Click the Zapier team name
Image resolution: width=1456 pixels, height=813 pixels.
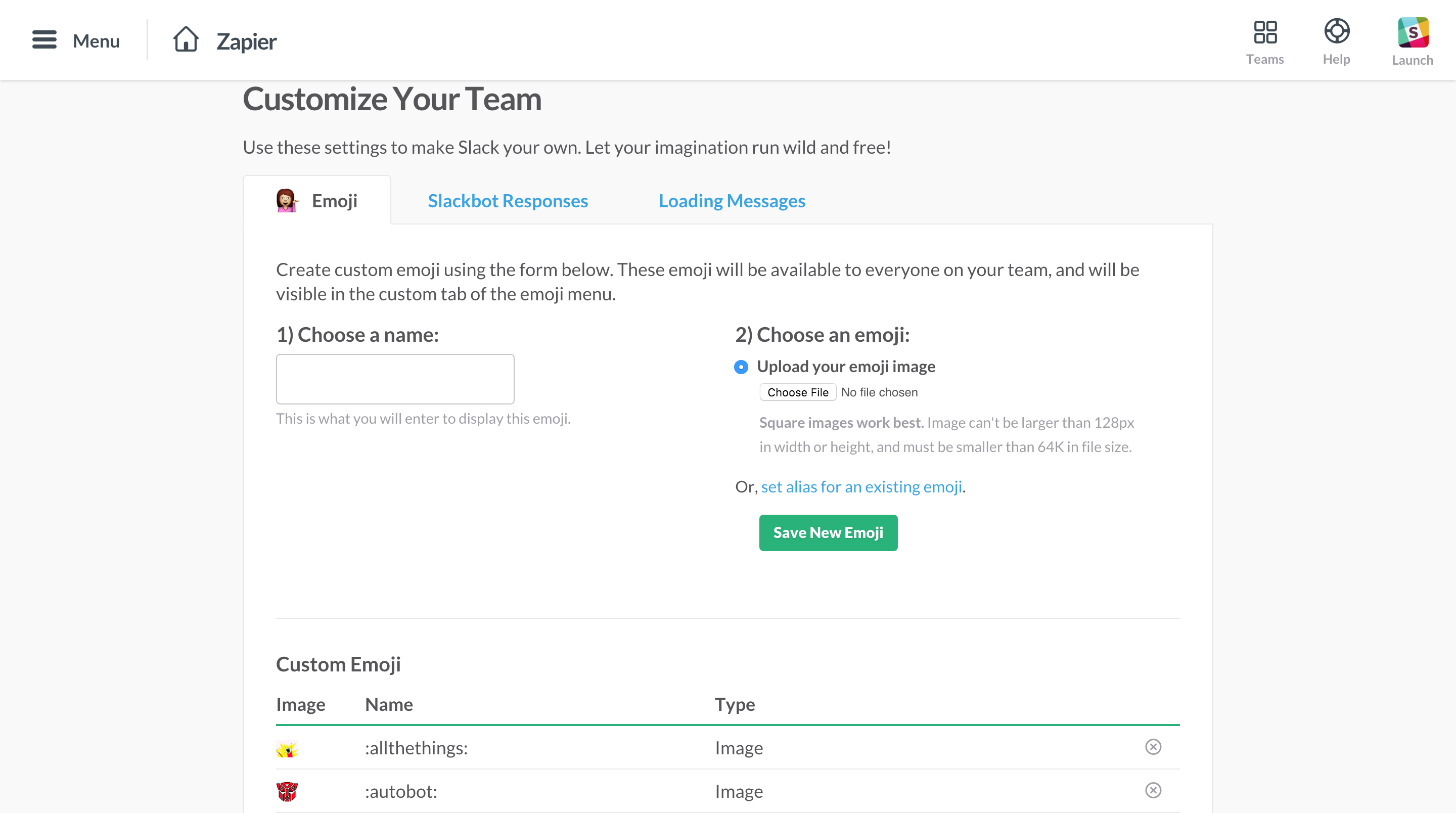point(246,41)
